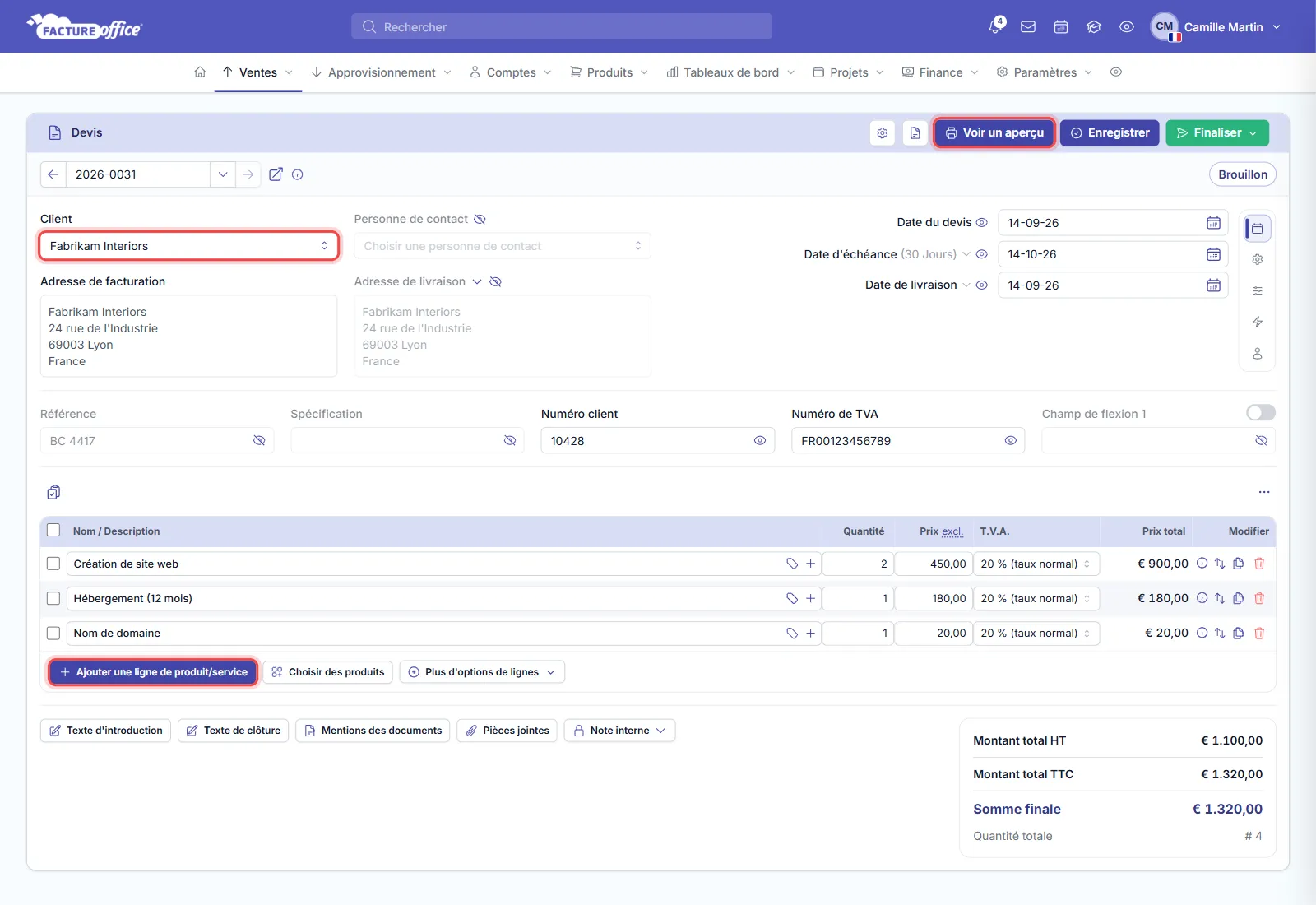The image size is (1316, 905).
Task: Click the Enregistrer button
Action: [x=1110, y=132]
